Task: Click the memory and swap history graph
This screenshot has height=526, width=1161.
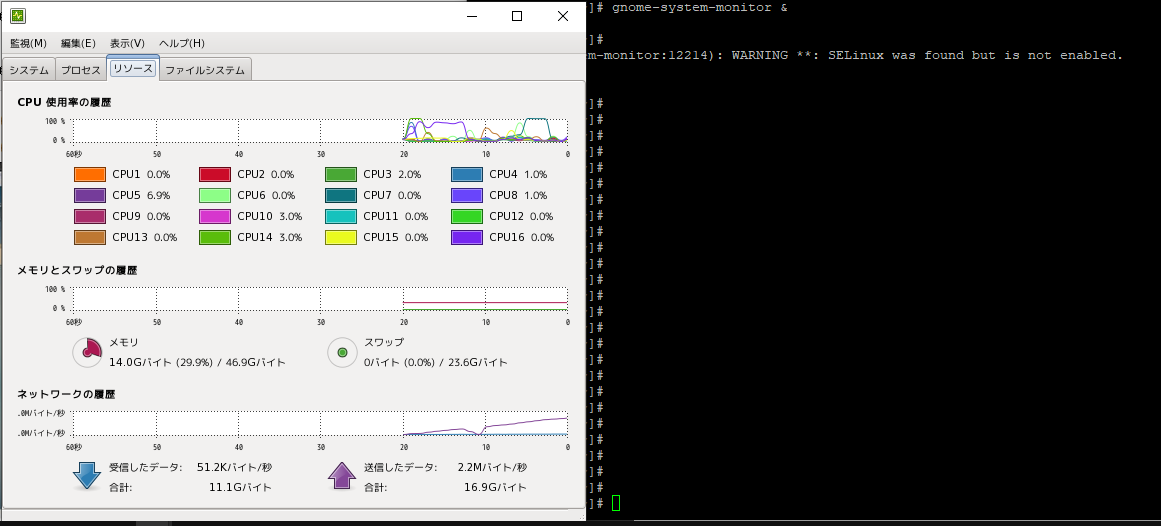Action: (x=321, y=299)
